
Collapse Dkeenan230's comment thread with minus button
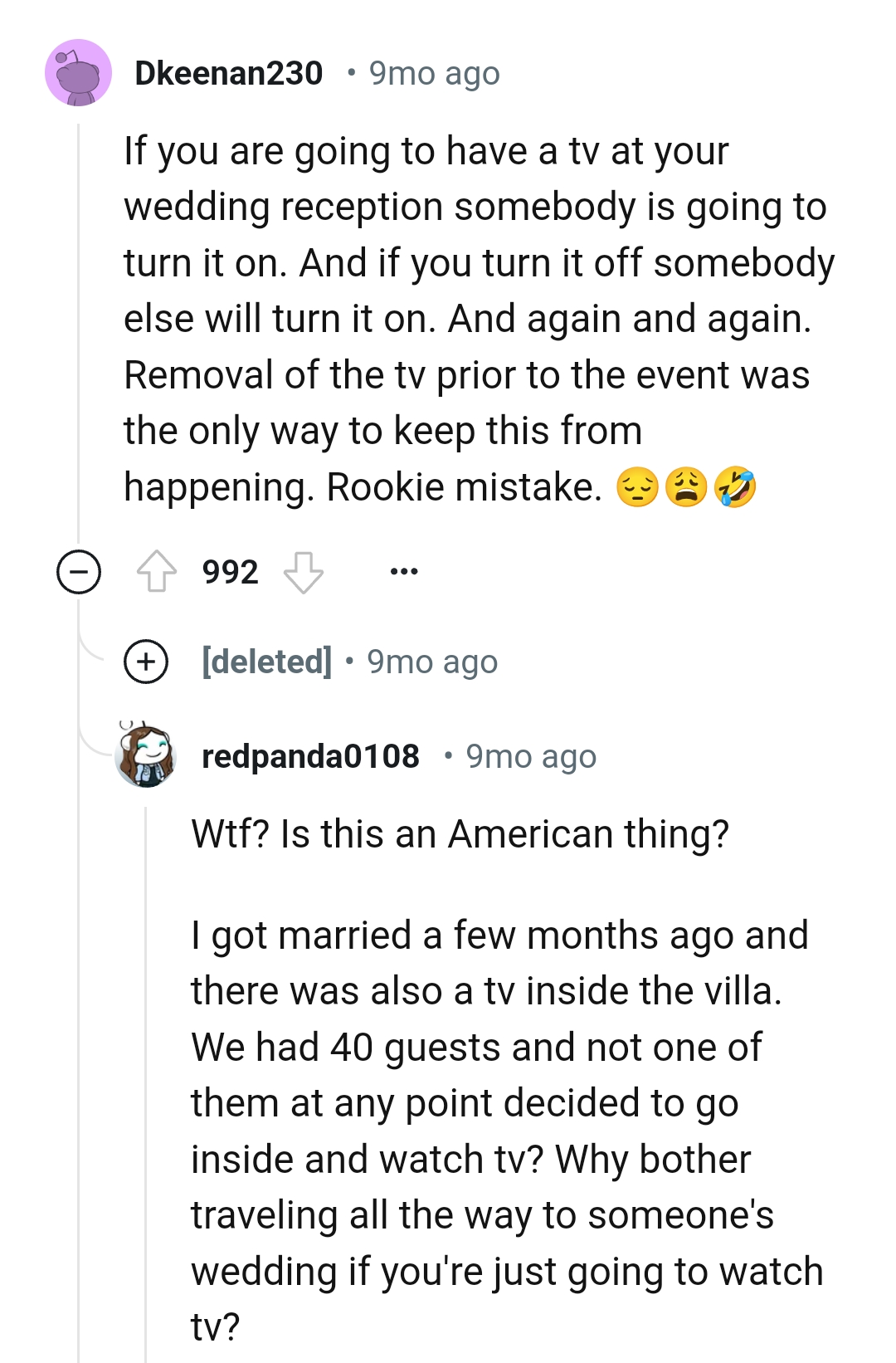click(x=79, y=572)
